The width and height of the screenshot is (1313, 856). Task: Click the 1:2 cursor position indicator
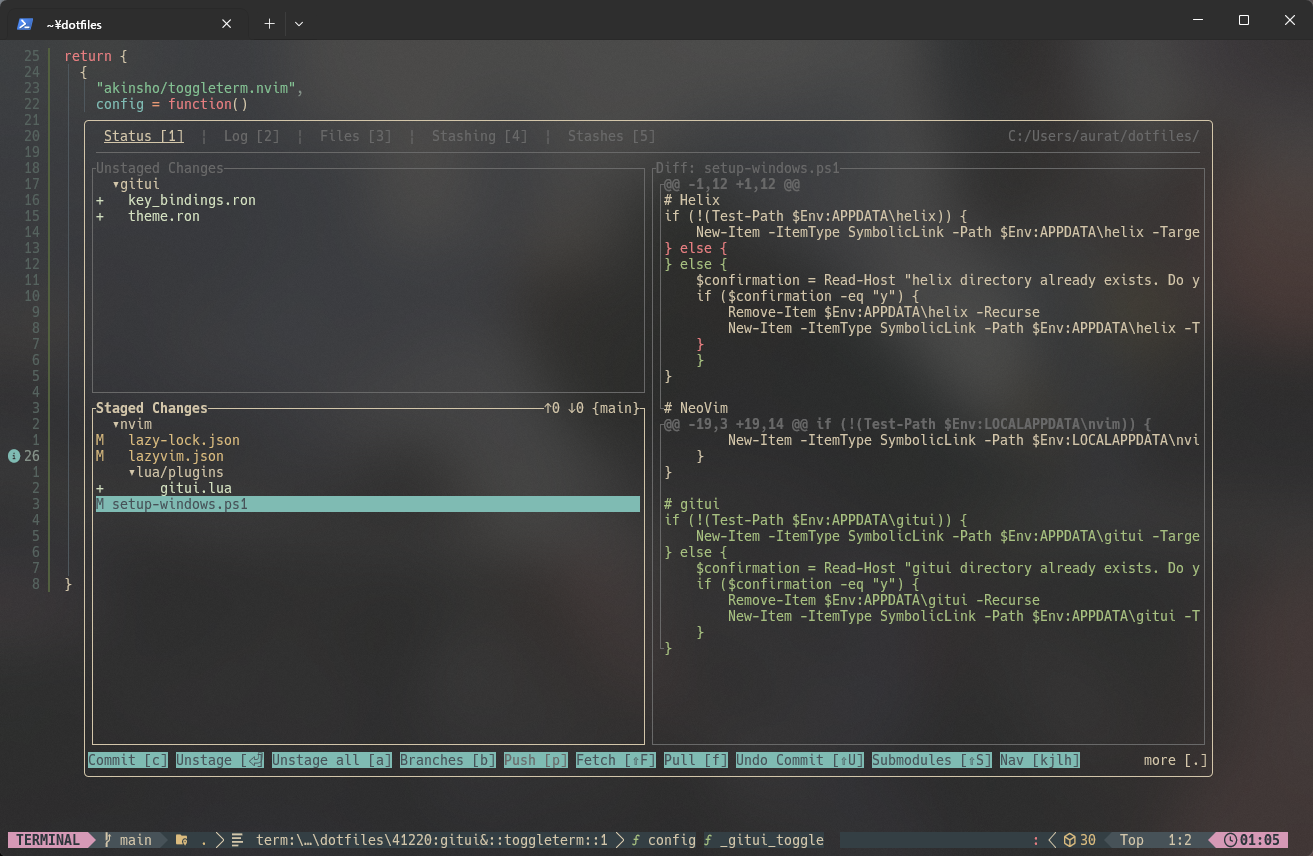[1180, 840]
